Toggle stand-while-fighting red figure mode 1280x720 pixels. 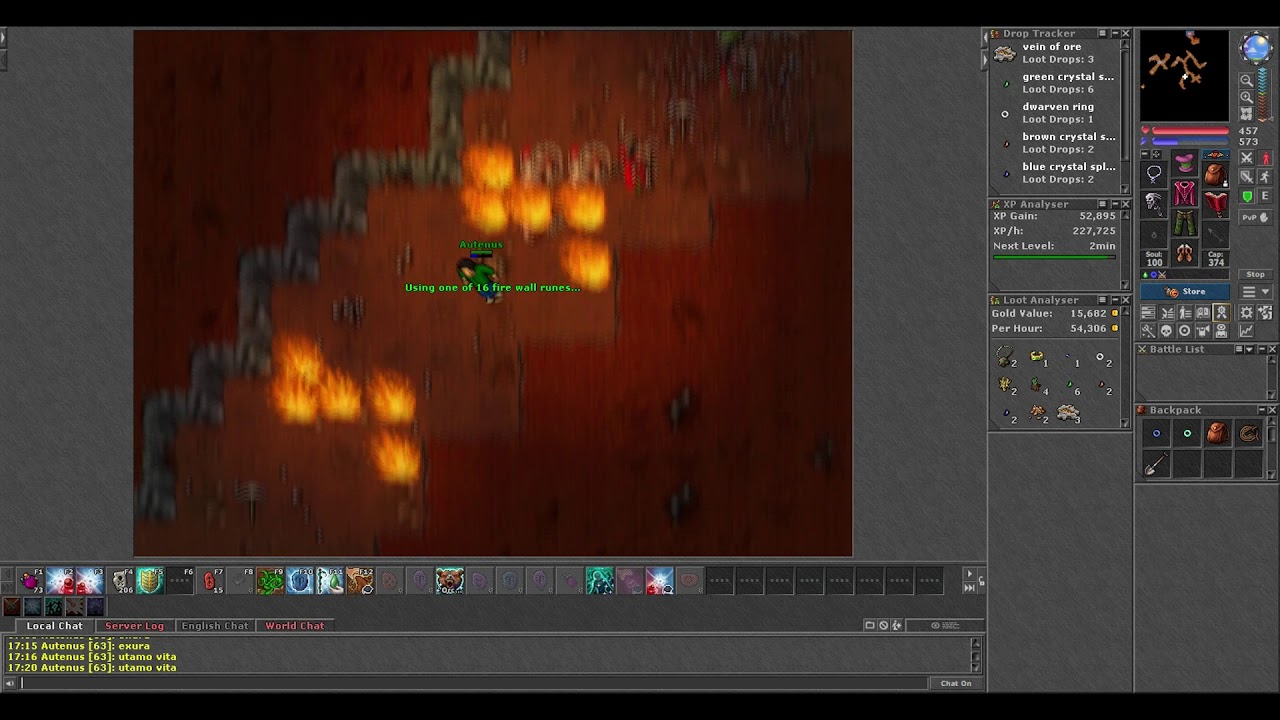click(1265, 158)
